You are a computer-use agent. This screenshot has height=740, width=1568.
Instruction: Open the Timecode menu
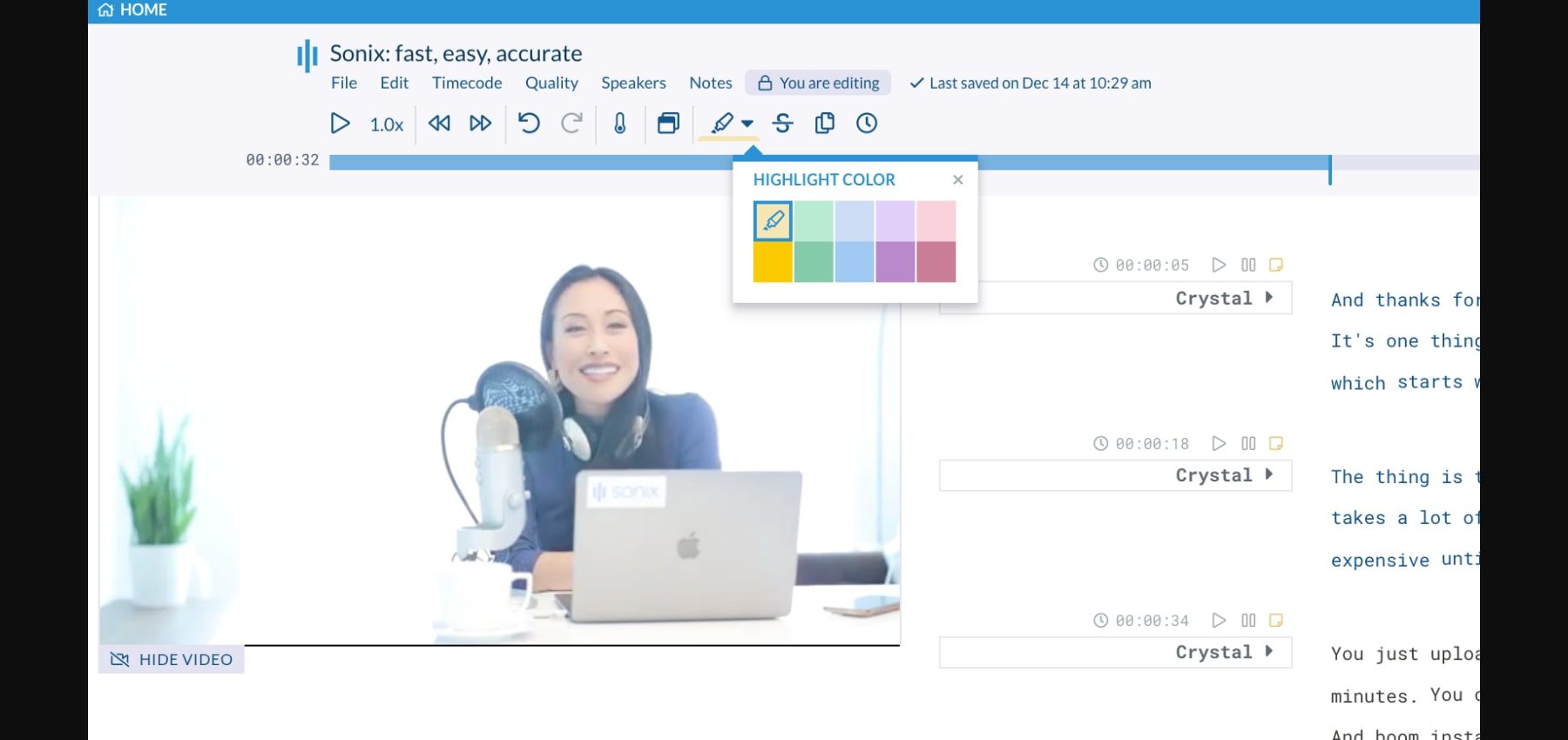coord(467,83)
